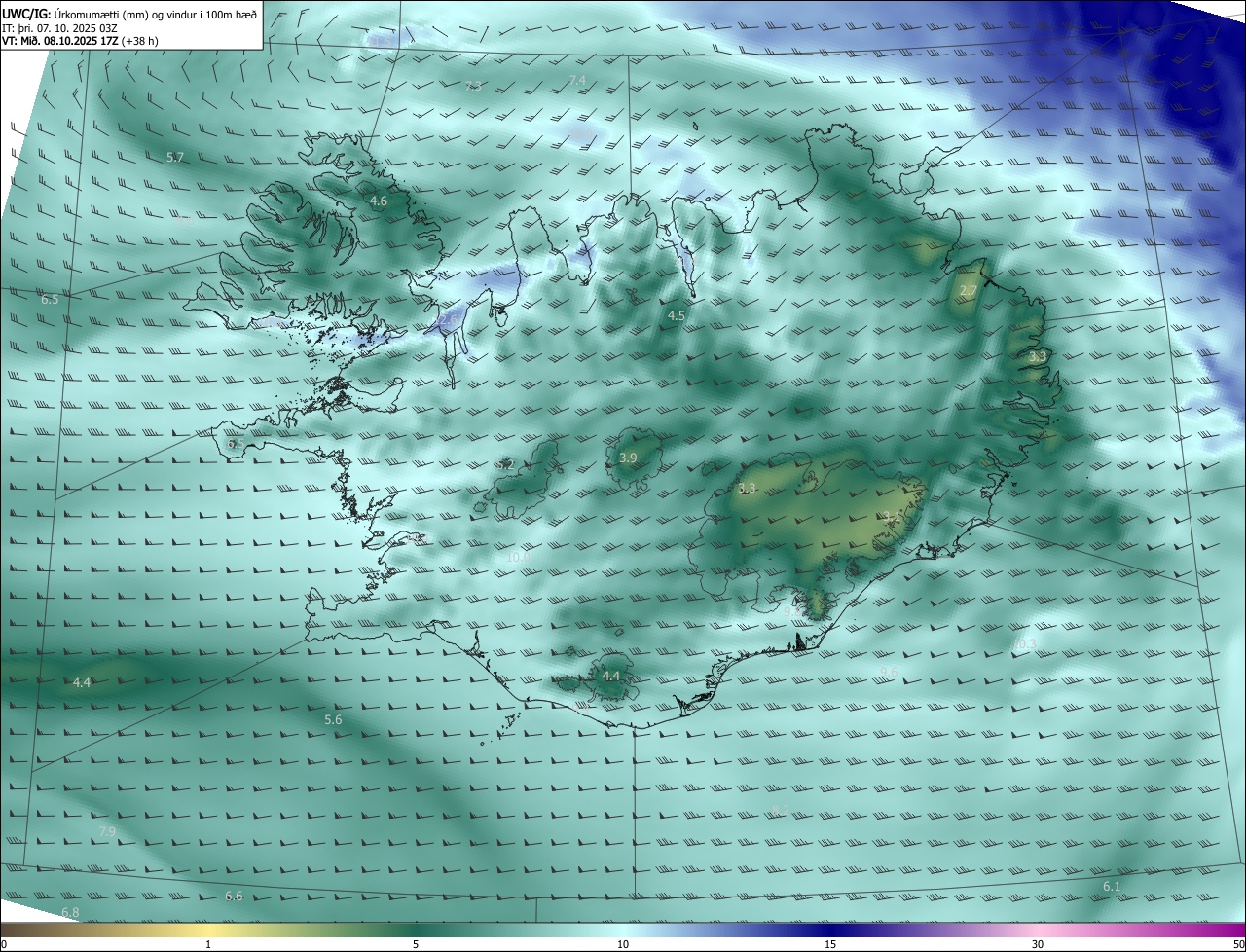
Task: Click the 5.6 value label southwest of Iceland
Action: pyautogui.click(x=333, y=719)
